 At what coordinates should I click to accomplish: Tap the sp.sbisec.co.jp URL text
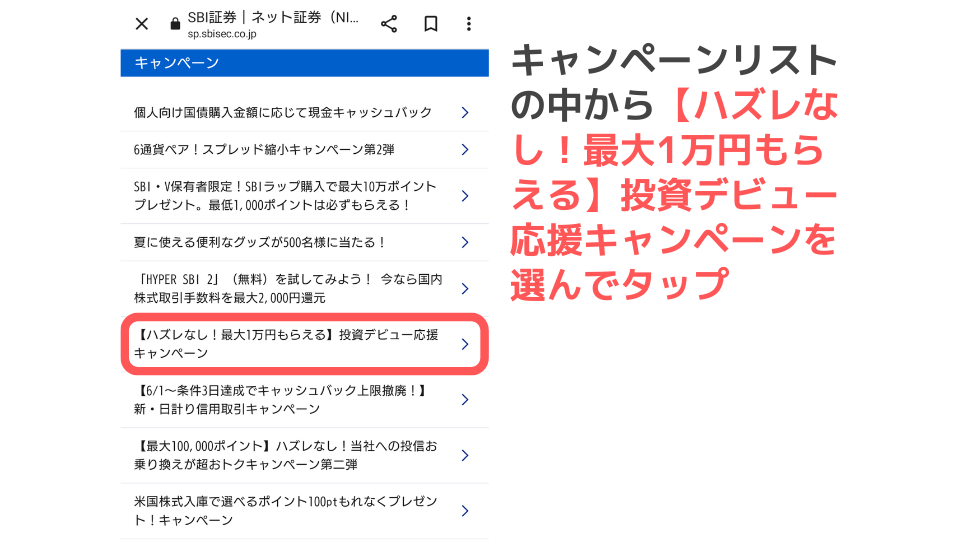[x=222, y=34]
